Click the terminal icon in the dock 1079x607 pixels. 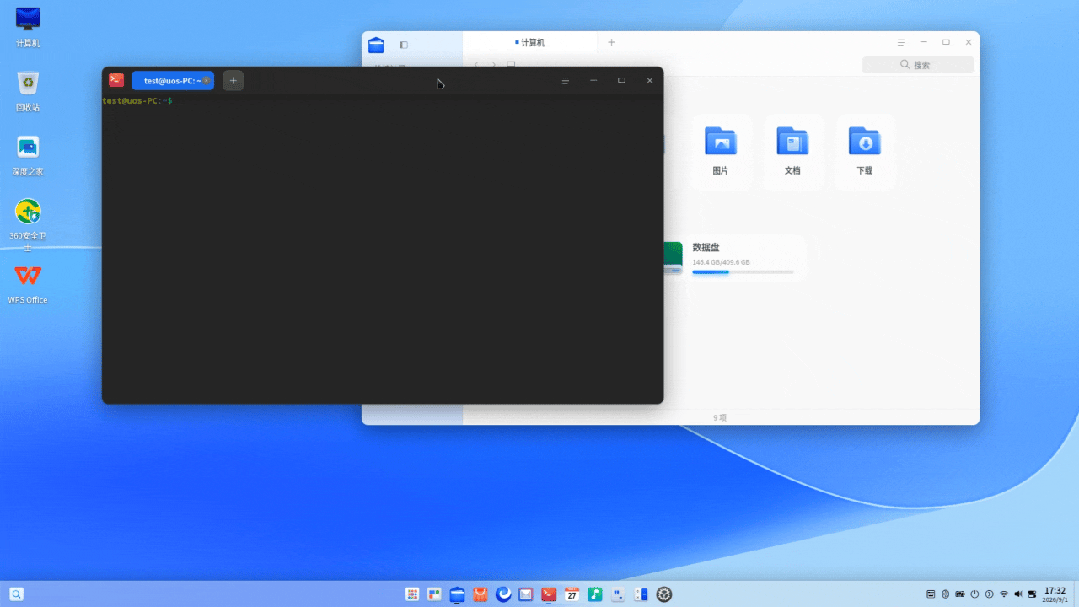click(x=548, y=595)
